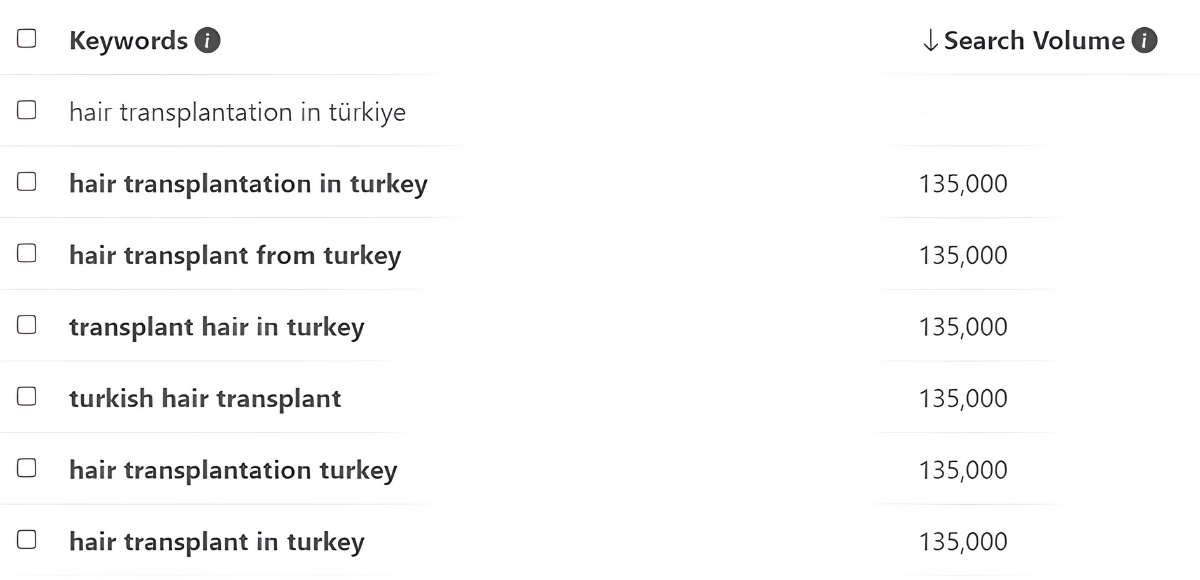Click the 'hair transplant in turkey' keyword

(216, 542)
